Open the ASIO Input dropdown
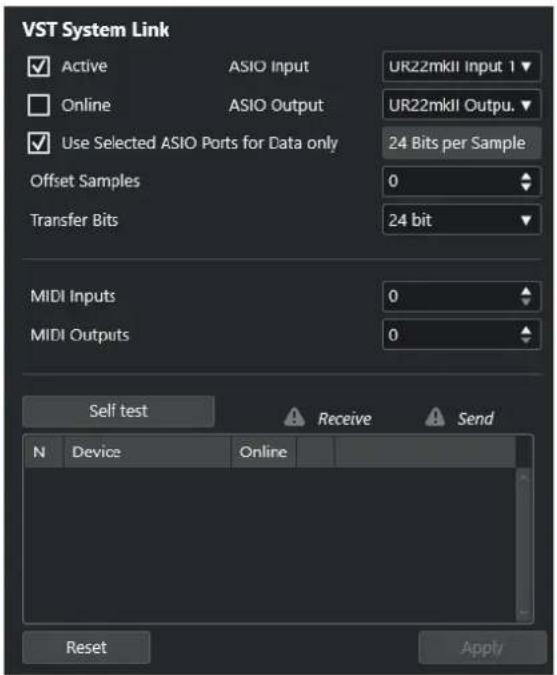 (x=461, y=67)
